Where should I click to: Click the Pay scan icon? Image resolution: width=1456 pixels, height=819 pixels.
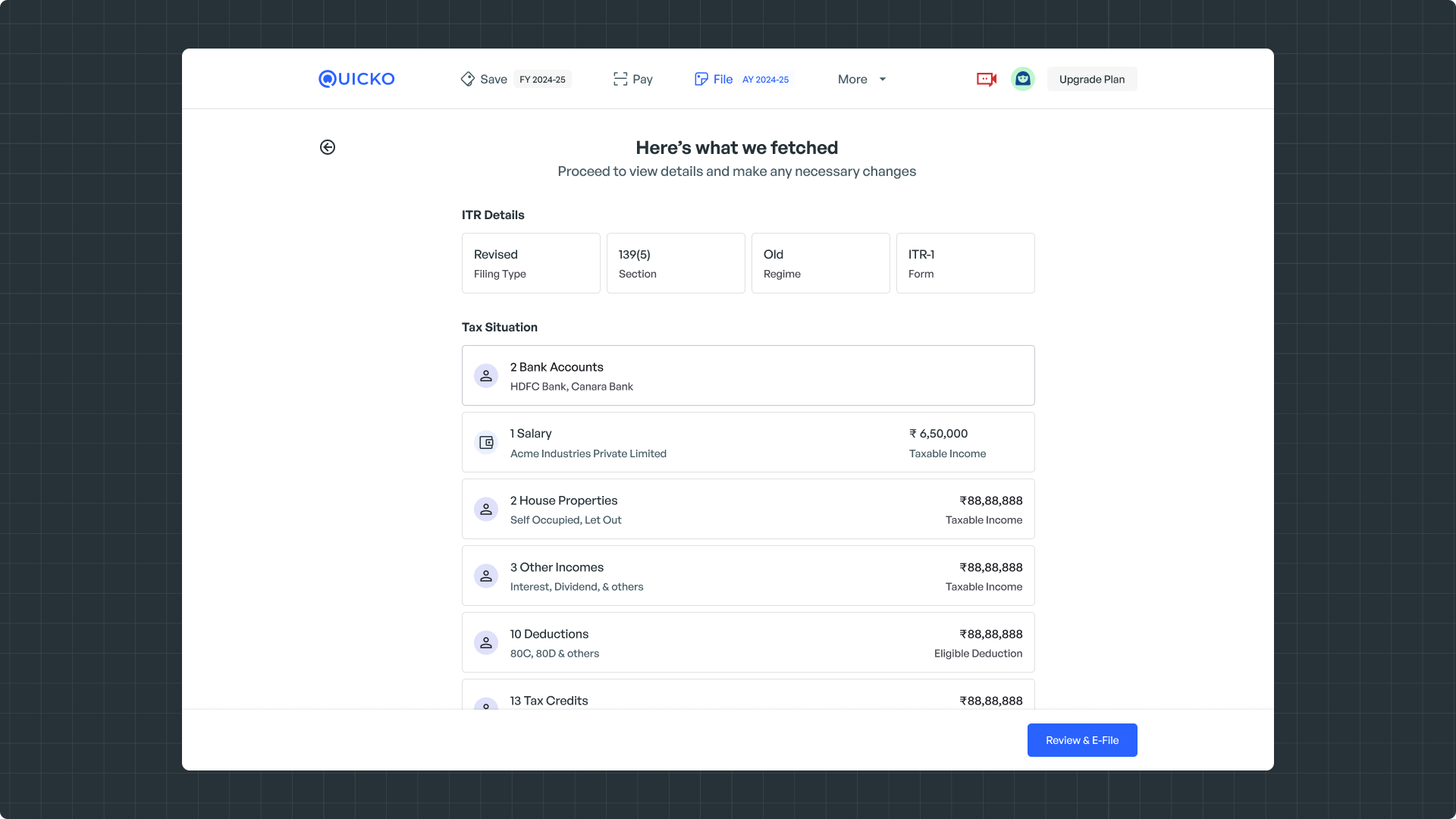[620, 79]
